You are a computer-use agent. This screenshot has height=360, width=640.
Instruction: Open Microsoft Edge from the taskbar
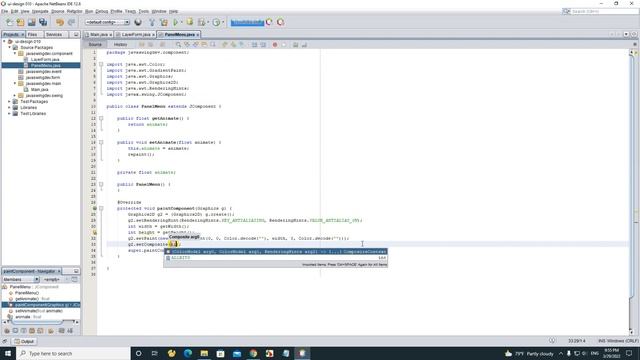click(x=188, y=353)
